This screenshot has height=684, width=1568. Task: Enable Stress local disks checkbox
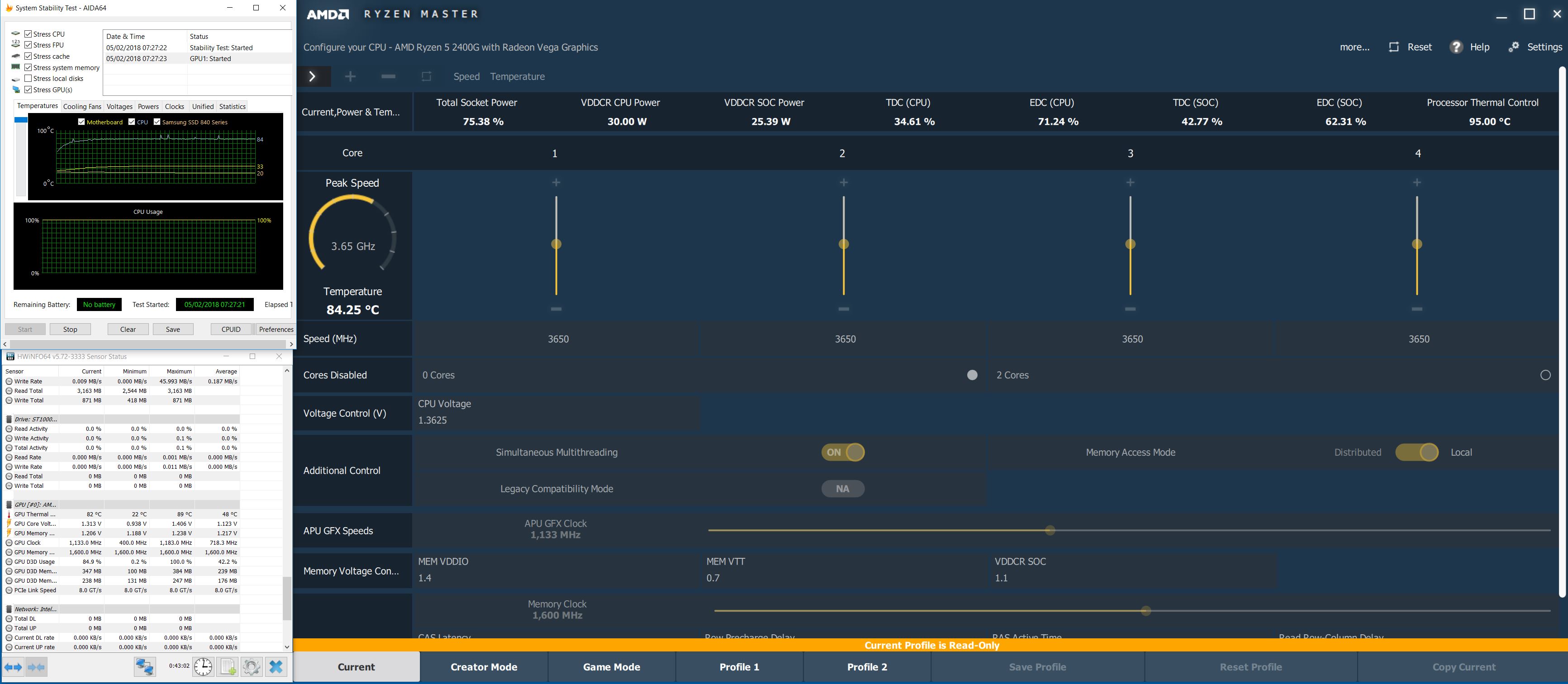[28, 79]
